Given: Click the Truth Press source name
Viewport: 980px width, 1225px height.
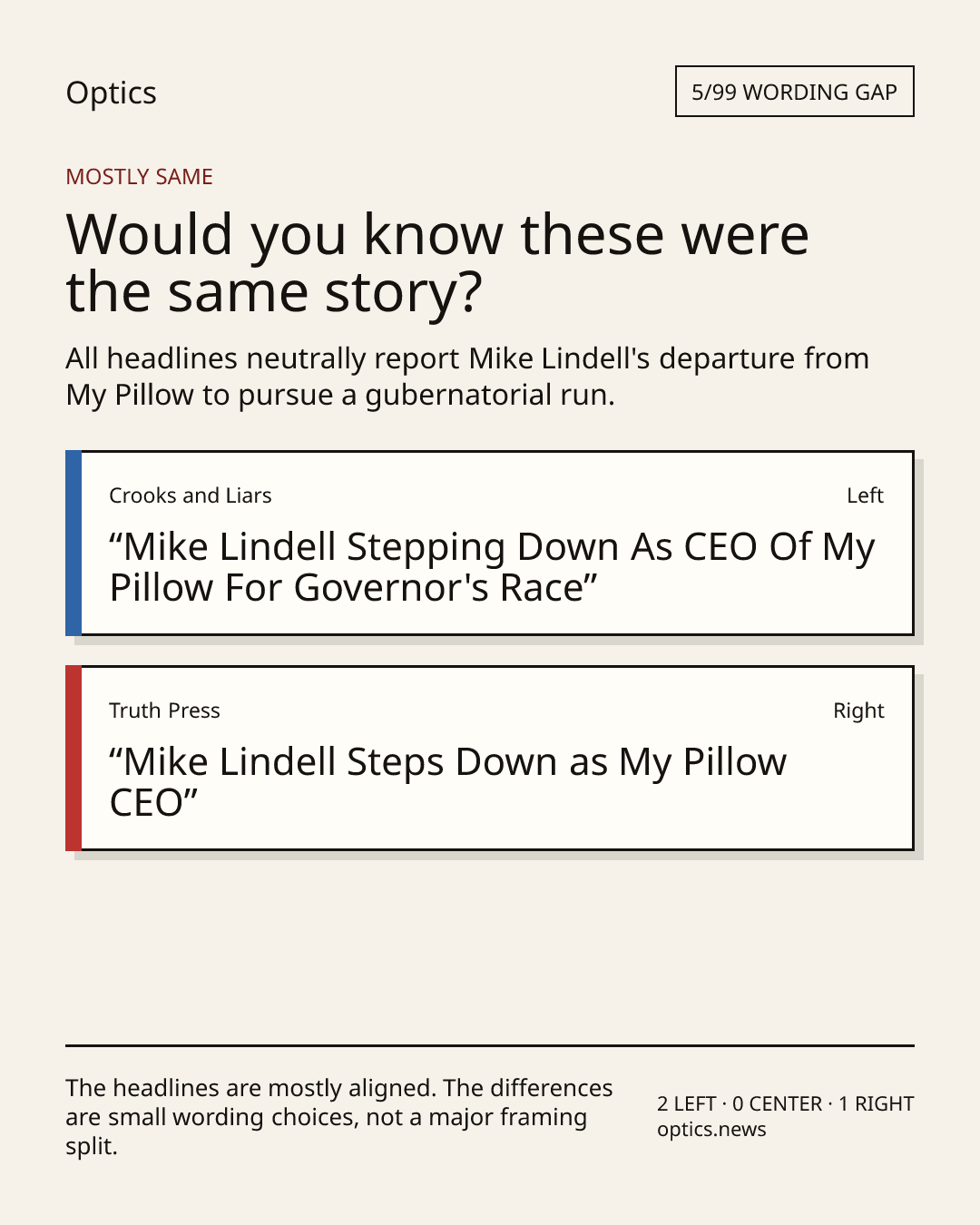Looking at the screenshot, I should (164, 710).
